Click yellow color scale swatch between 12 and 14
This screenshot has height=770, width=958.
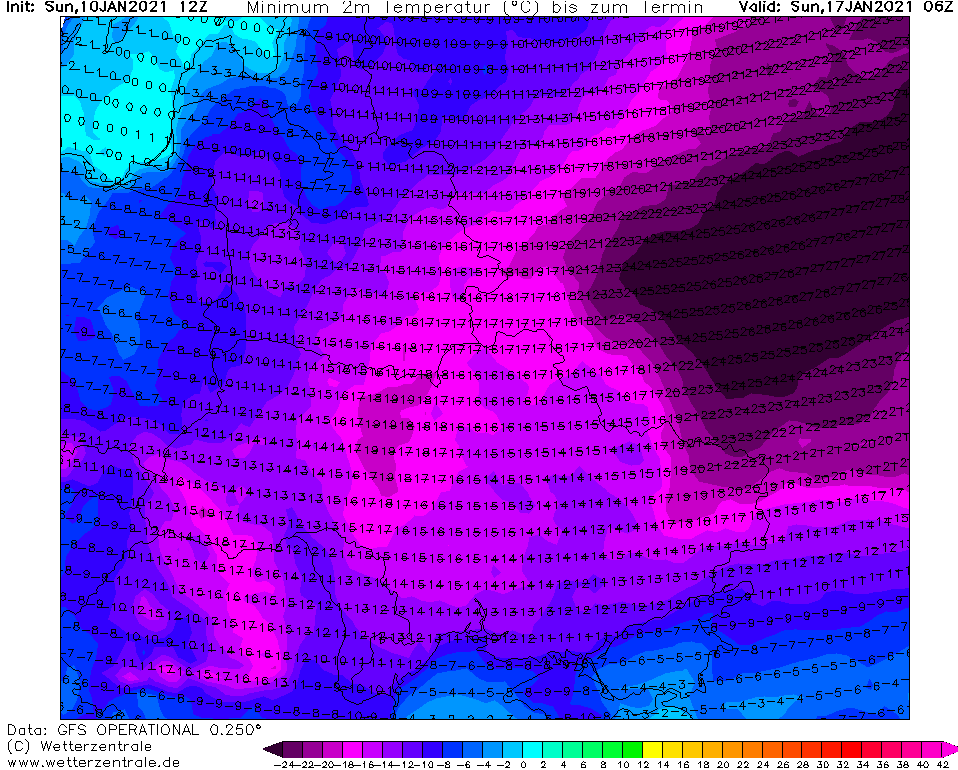pyautogui.click(x=653, y=749)
